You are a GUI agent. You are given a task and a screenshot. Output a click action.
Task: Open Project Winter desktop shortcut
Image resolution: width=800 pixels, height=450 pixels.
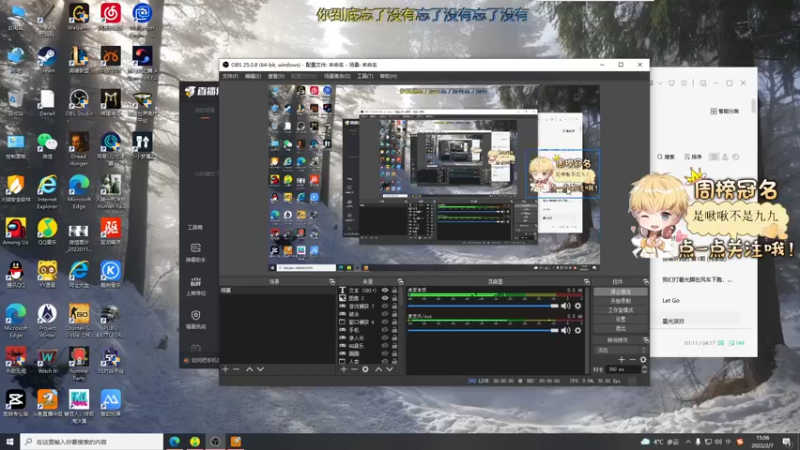(x=47, y=320)
